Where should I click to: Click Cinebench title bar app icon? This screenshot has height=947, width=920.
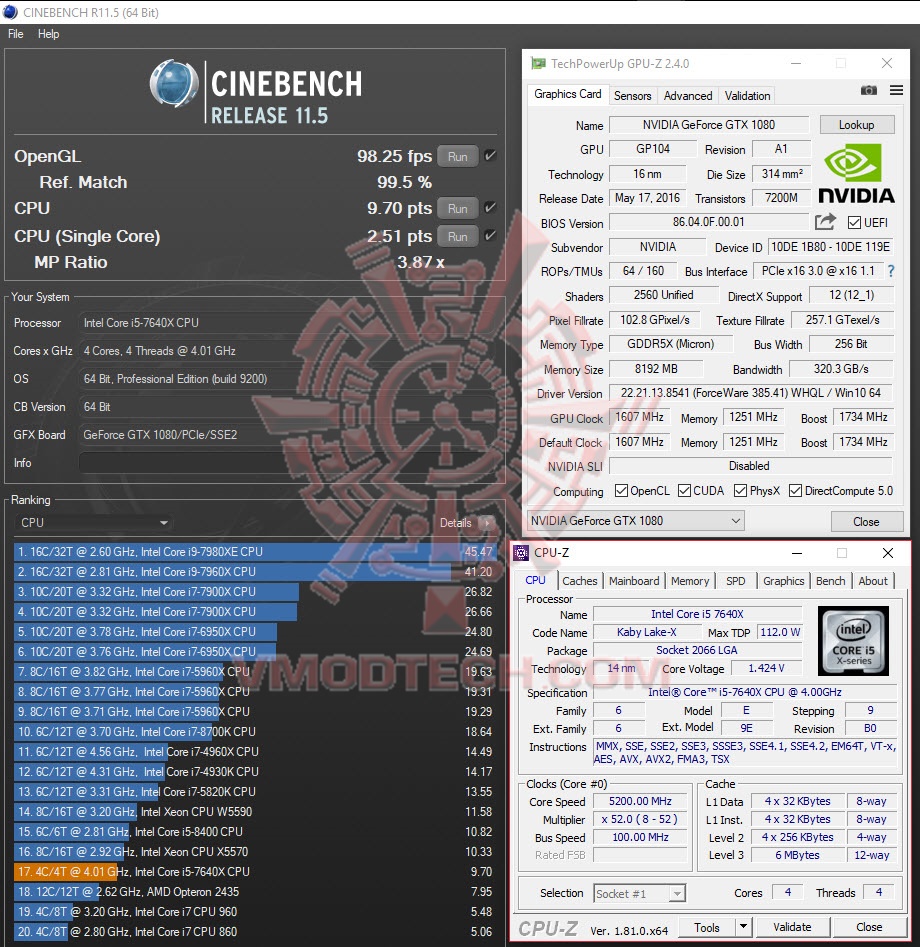click(x=10, y=12)
